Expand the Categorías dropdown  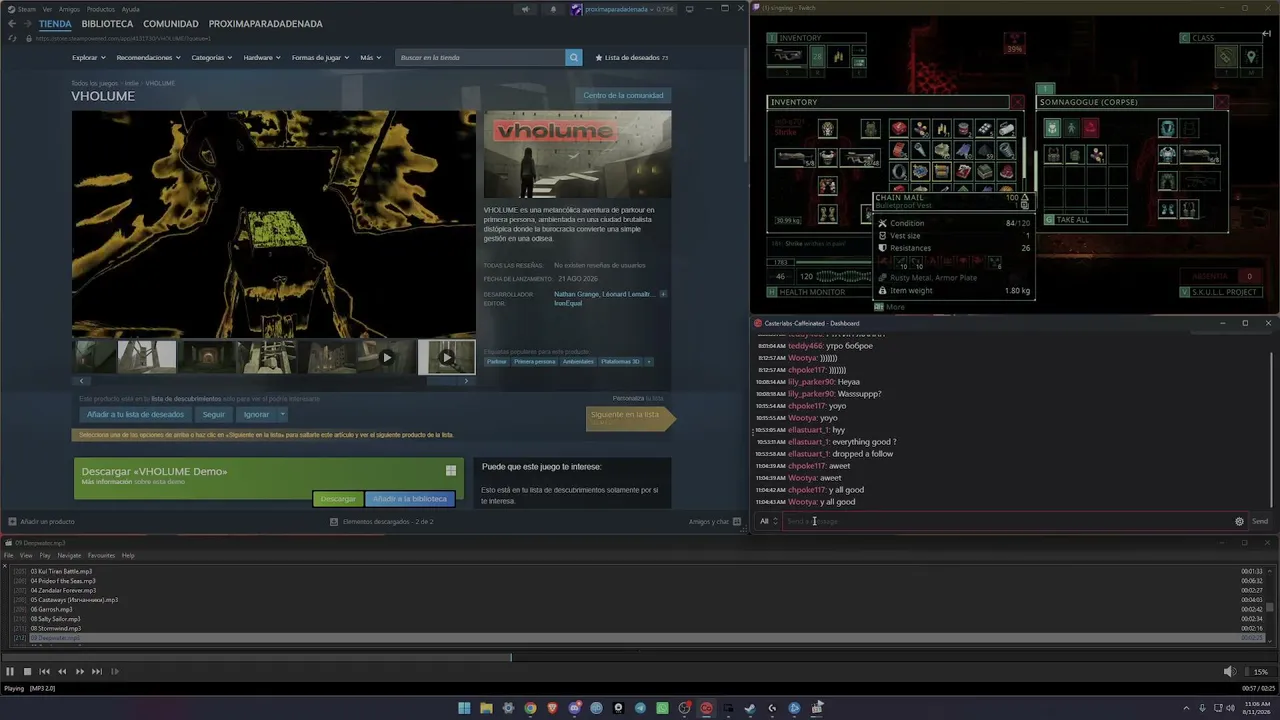[212, 58]
